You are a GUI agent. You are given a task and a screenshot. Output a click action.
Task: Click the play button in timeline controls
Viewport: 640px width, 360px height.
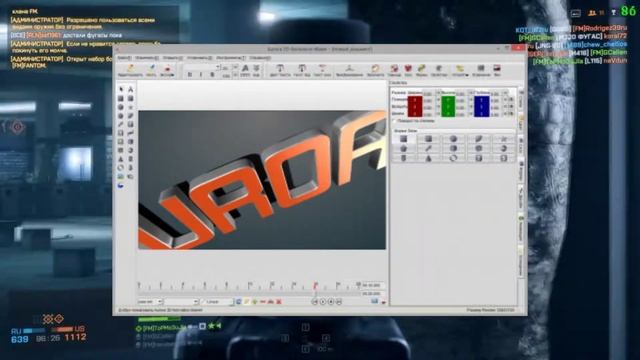point(322,302)
